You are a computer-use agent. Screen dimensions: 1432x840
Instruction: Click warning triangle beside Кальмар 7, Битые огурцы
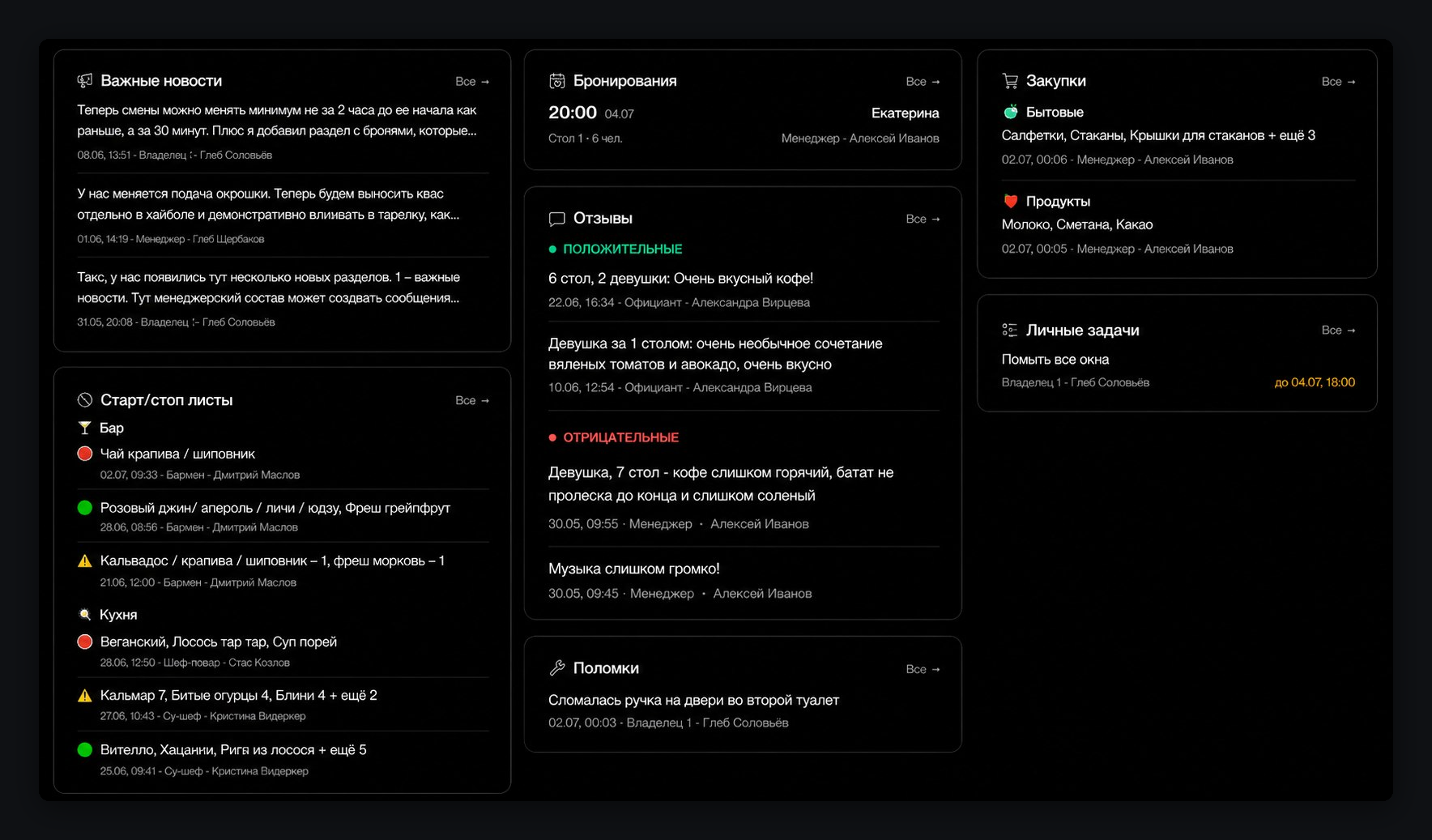pyautogui.click(x=84, y=695)
